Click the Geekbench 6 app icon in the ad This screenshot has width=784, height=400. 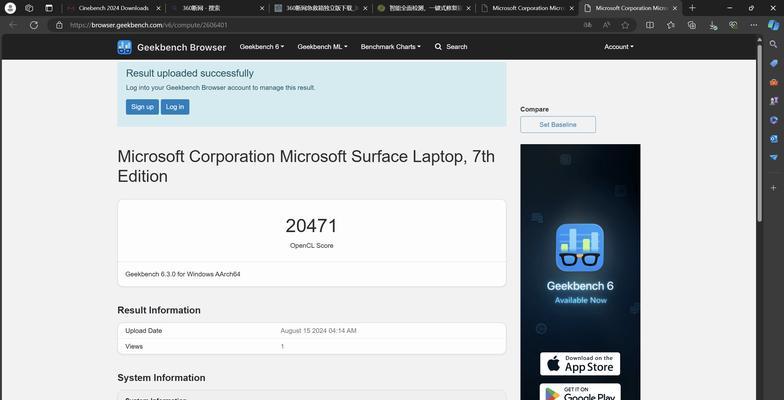pos(580,247)
